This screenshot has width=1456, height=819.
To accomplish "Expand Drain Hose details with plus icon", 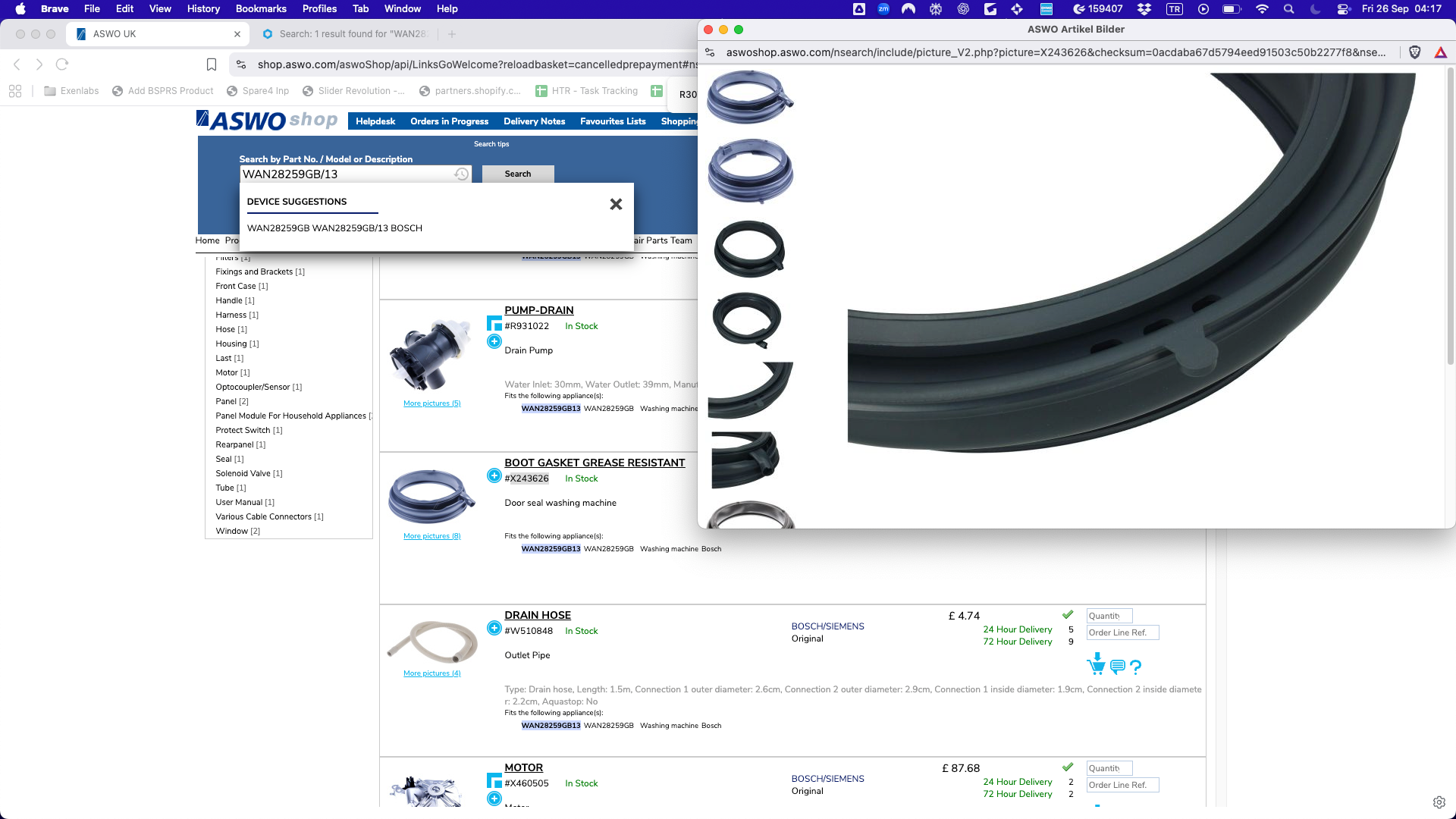I will click(494, 629).
